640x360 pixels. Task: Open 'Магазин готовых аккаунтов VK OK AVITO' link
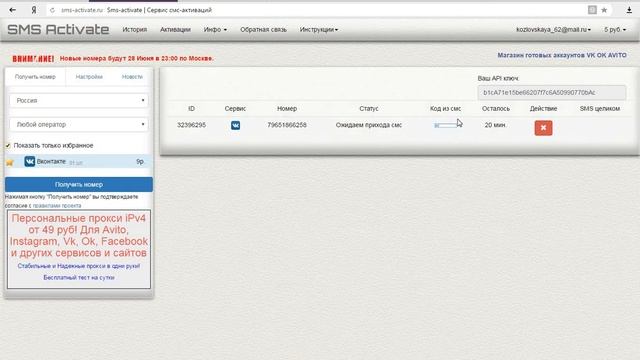coord(562,55)
